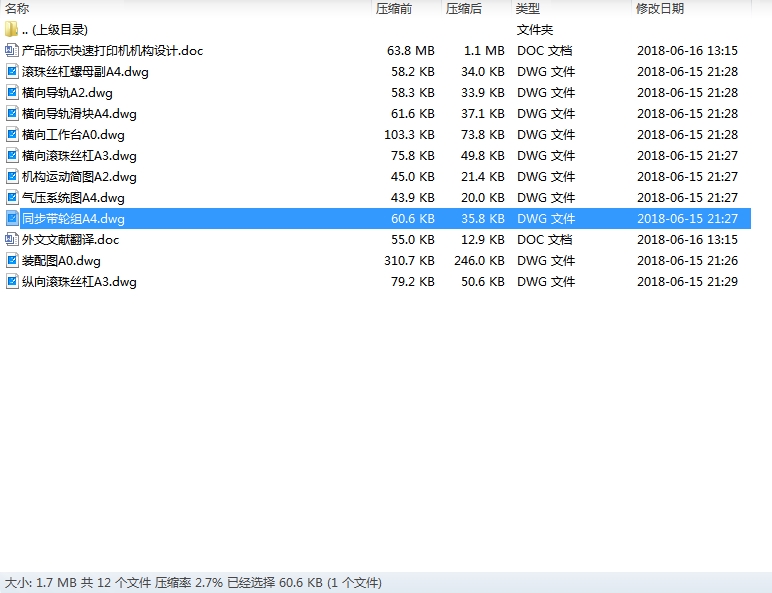
Task: Click the DWG icon of 气压系统图A4.dwg
Action: coord(12,198)
